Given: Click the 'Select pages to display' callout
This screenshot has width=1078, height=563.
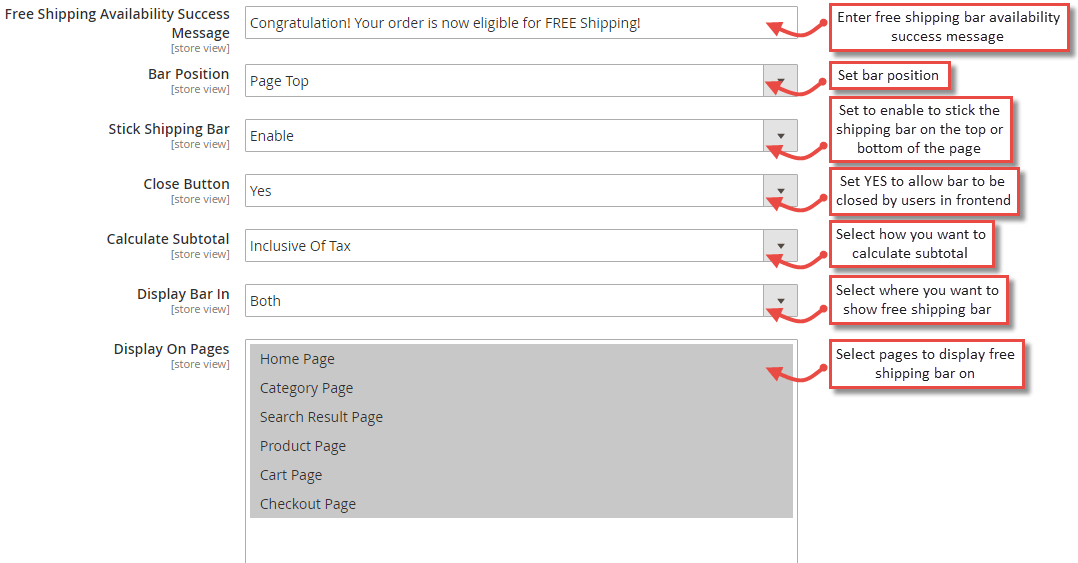Looking at the screenshot, I should [x=925, y=364].
